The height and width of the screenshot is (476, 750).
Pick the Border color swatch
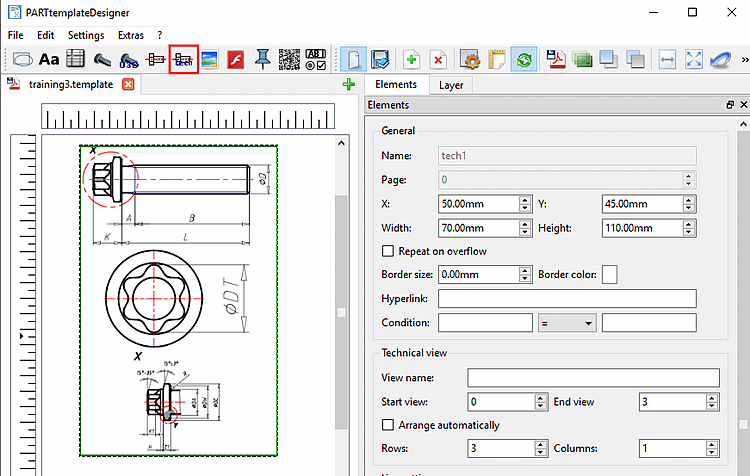609,274
